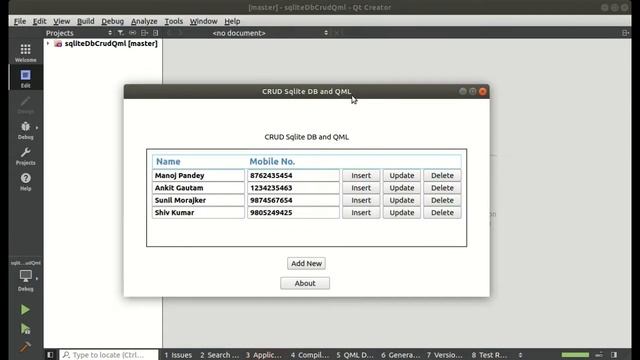
Task: Start debugging with run-debug icon
Action: [x=25, y=329]
